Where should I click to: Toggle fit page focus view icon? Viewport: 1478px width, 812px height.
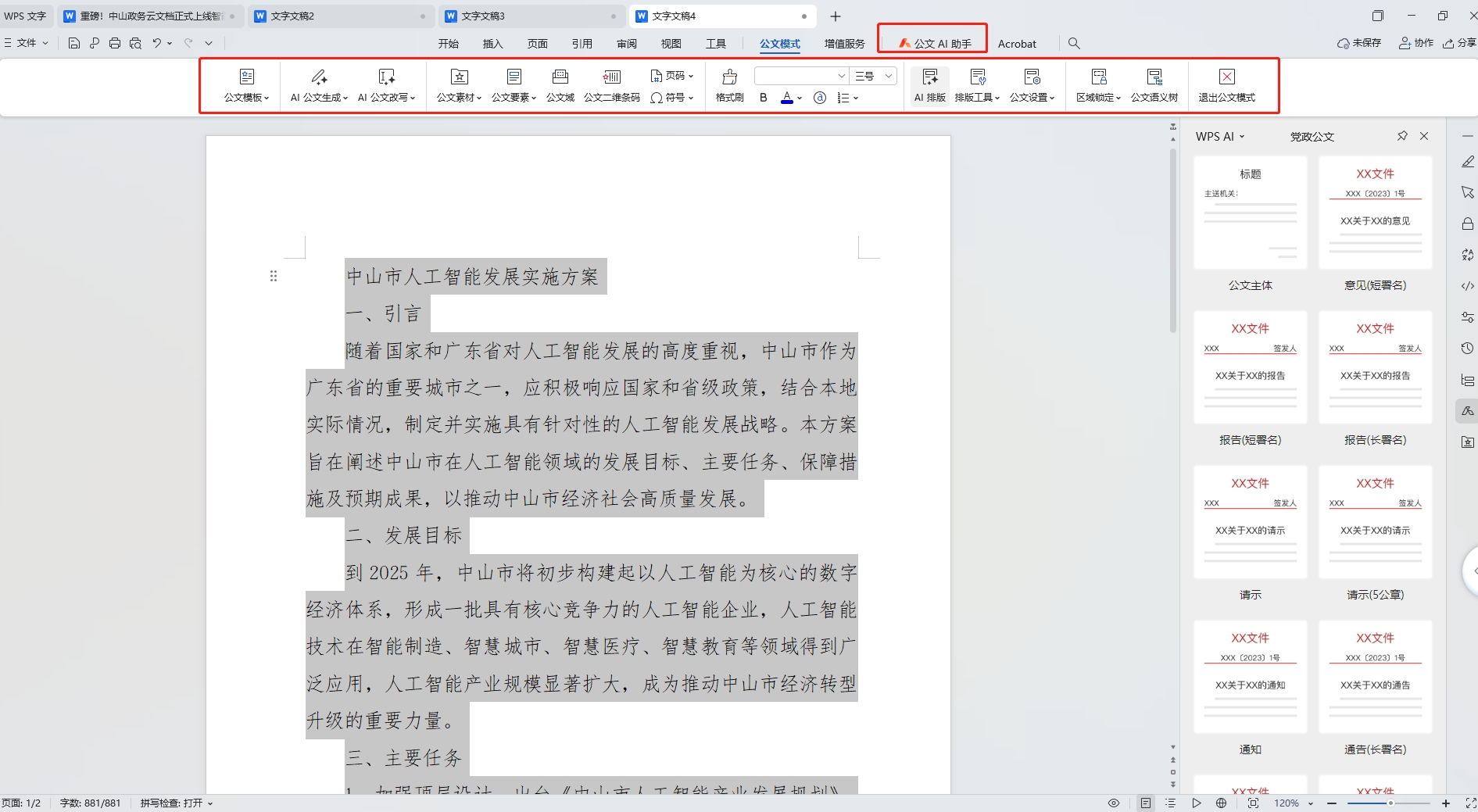point(1254,803)
